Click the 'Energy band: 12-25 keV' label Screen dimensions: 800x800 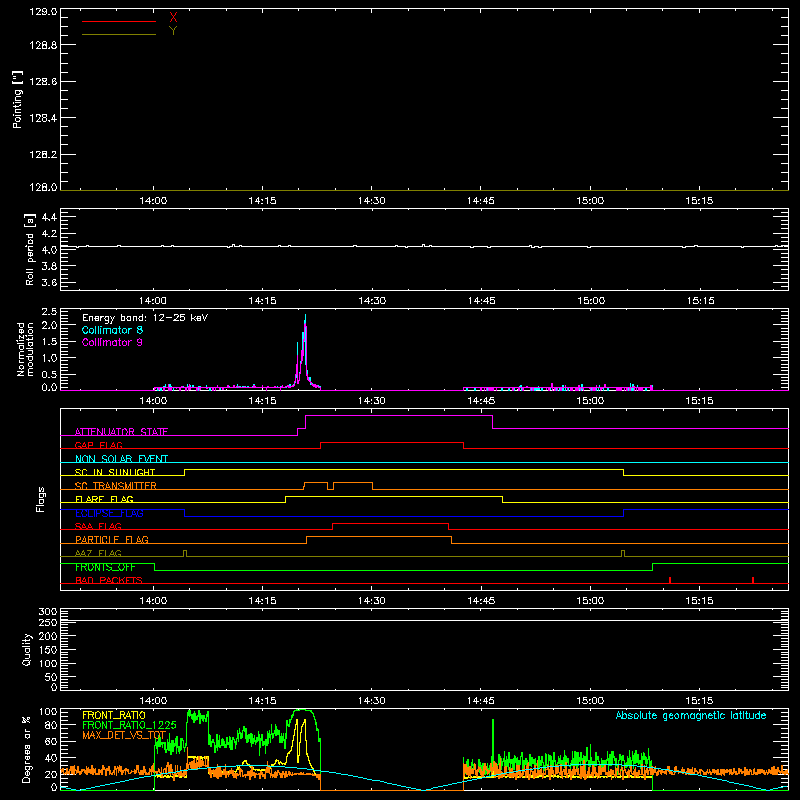tap(145, 318)
